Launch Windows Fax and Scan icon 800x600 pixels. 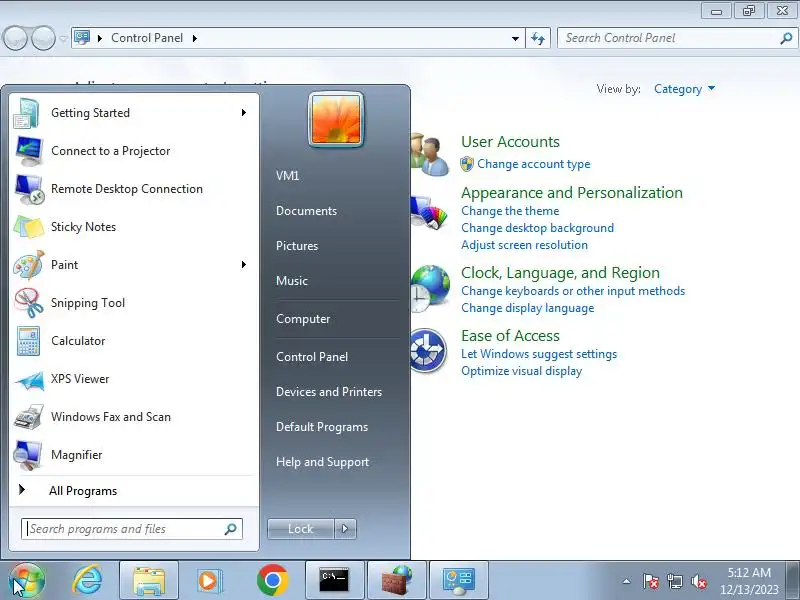click(x=29, y=417)
